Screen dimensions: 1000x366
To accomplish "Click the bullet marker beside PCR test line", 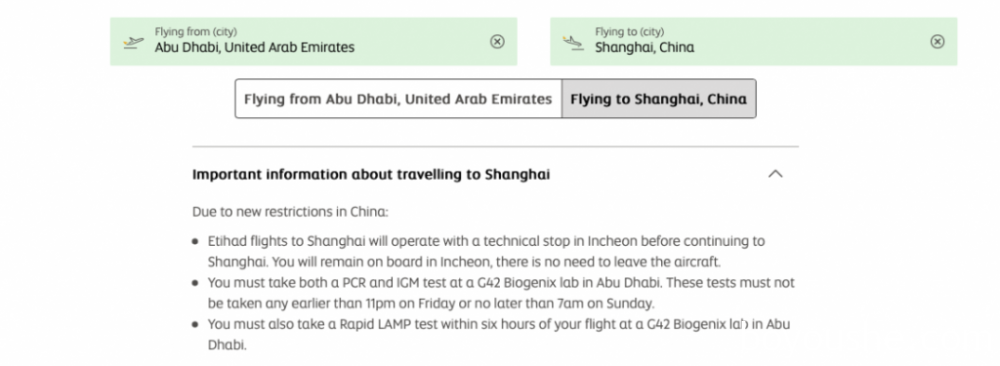I will click(195, 283).
